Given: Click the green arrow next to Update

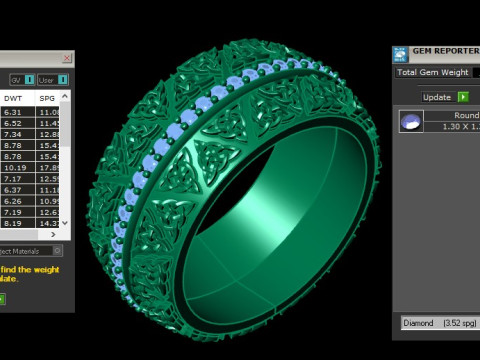Looking at the screenshot, I should (x=463, y=97).
